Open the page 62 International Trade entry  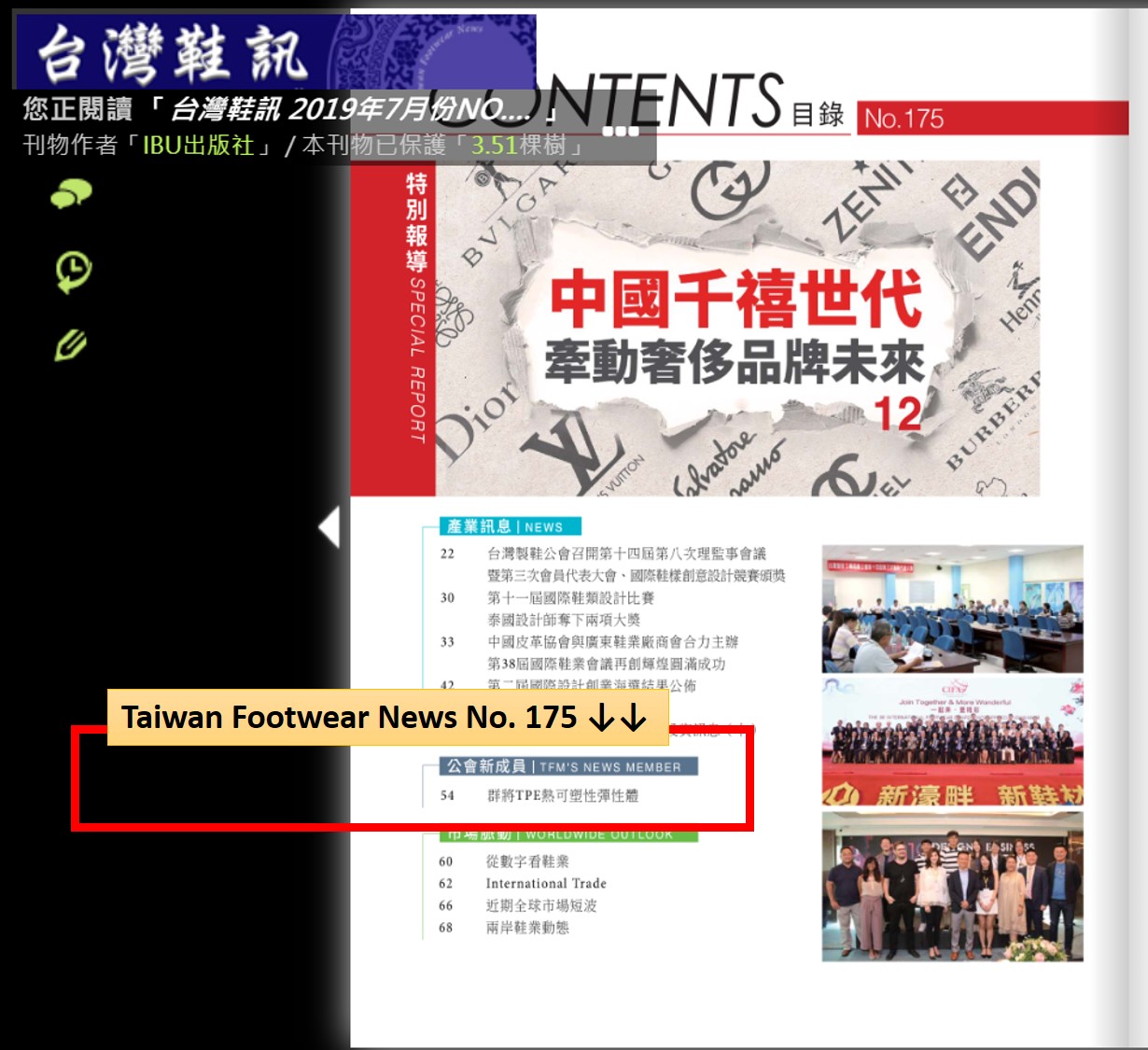point(546,883)
